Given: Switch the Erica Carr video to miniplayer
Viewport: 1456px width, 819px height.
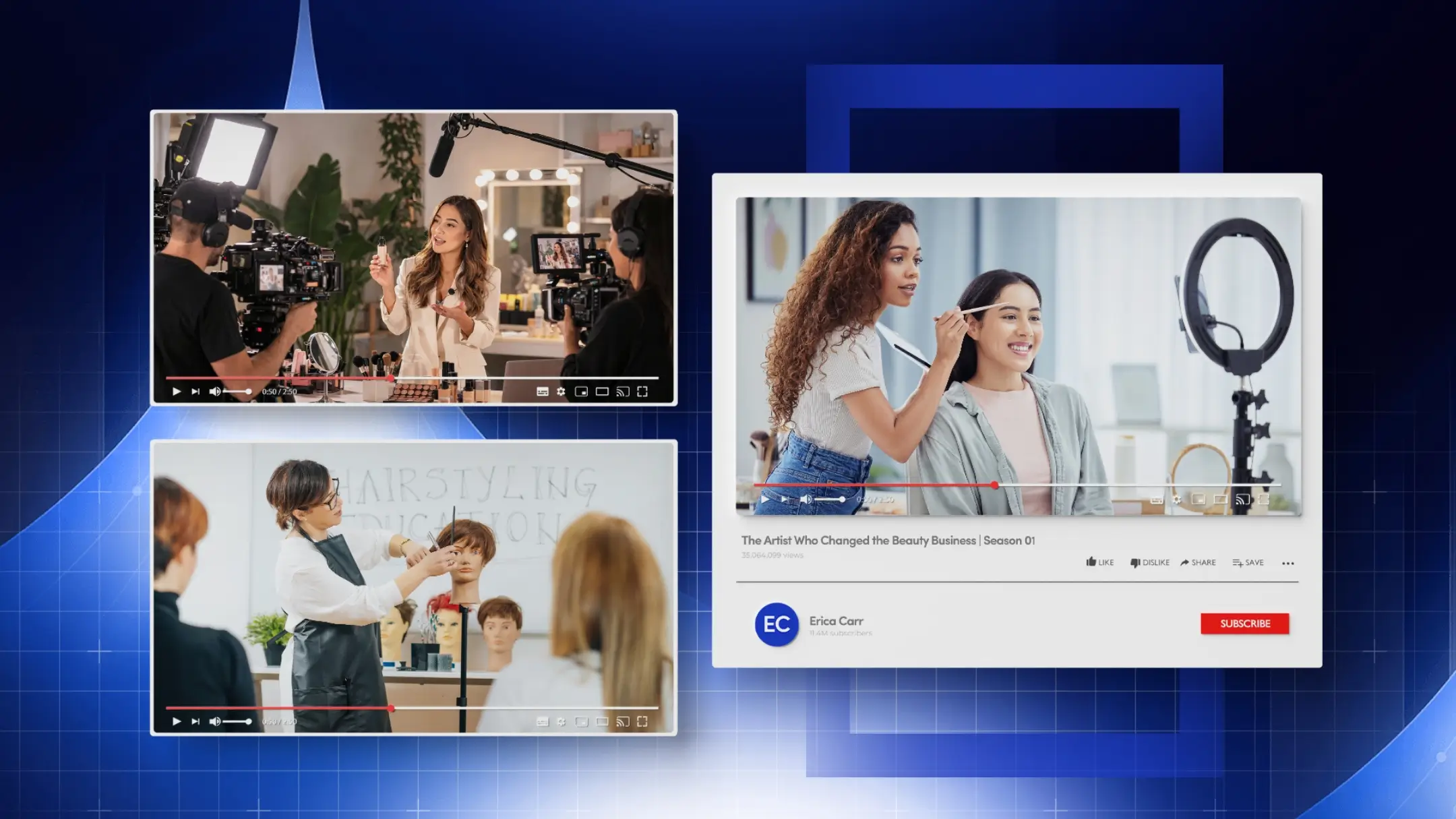Looking at the screenshot, I should tap(1199, 499).
